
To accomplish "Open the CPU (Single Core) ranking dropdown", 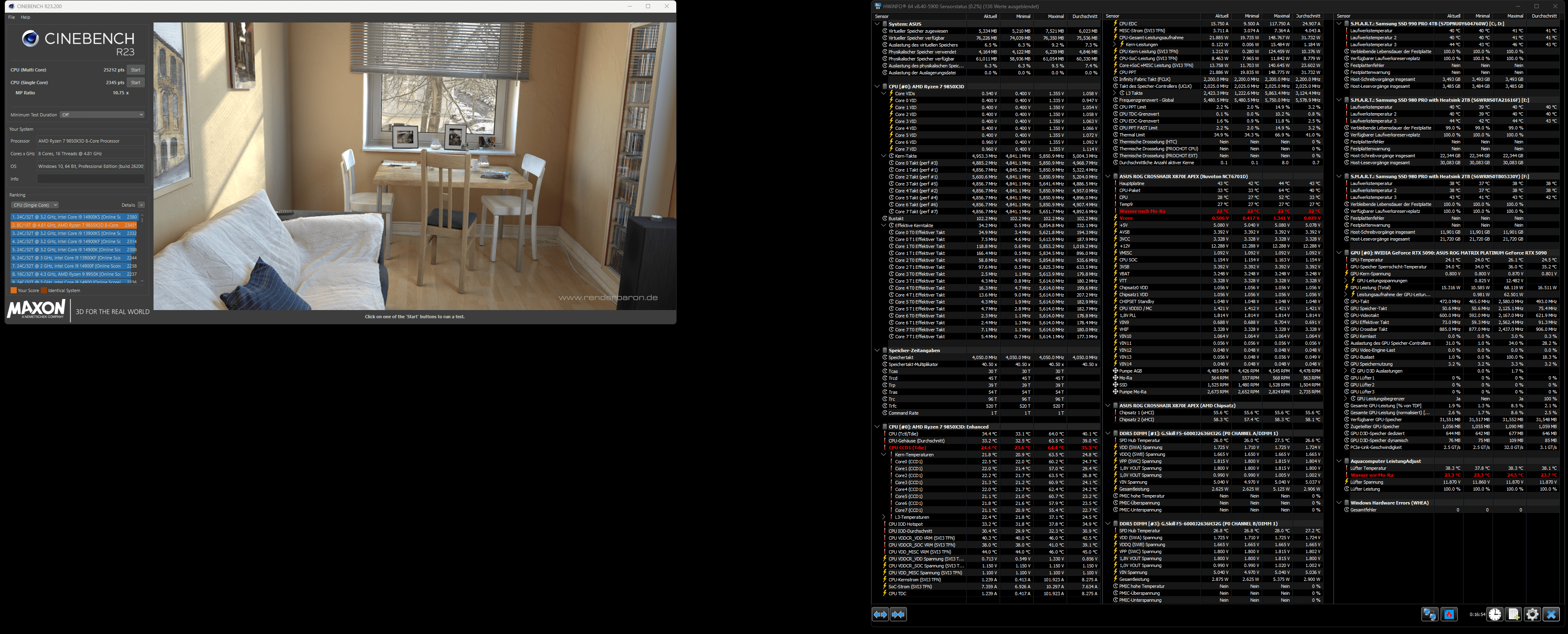I will click(35, 205).
